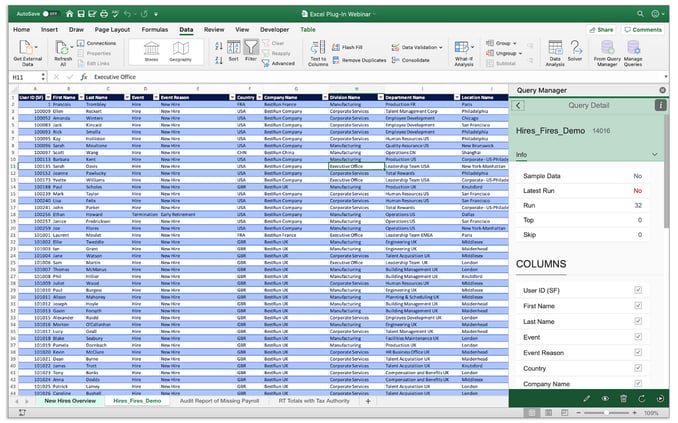678x423 pixels.
Task: Click Flash Fill icon
Action: [336, 47]
